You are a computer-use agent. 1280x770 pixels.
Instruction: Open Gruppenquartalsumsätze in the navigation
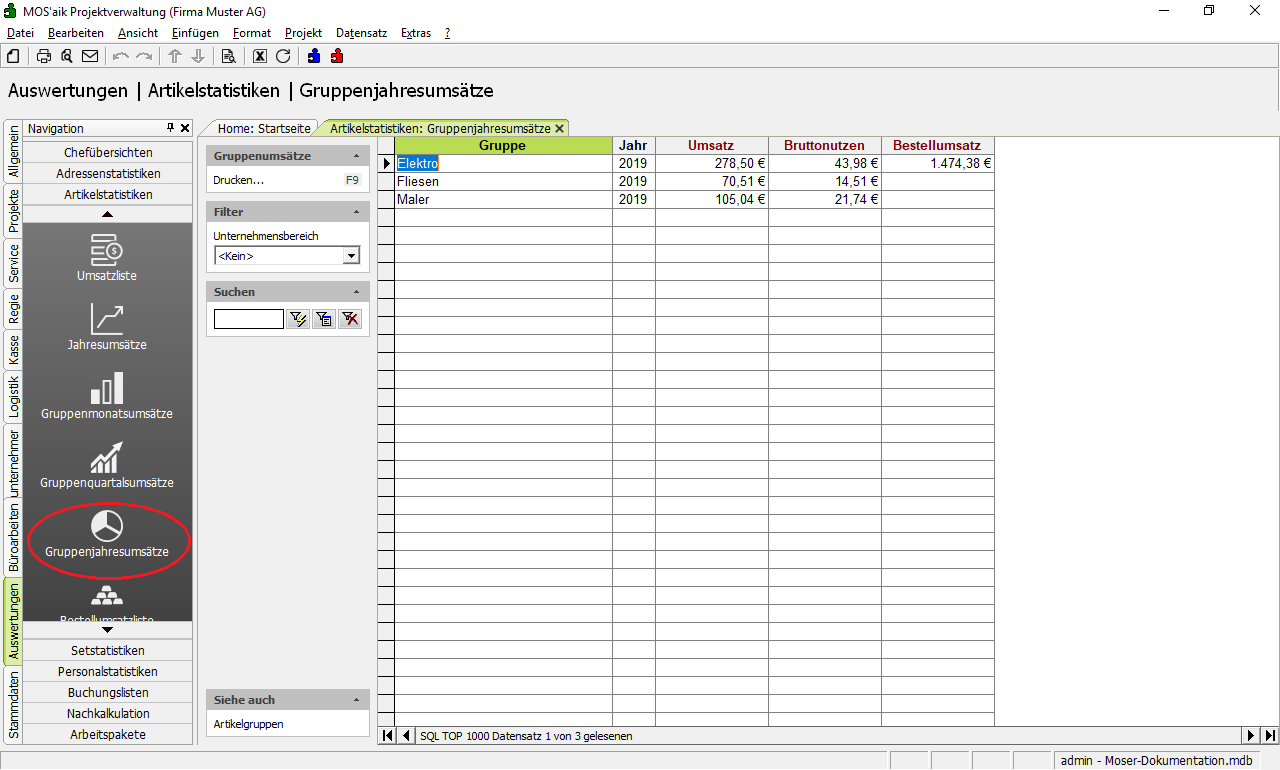pyautogui.click(x=106, y=464)
